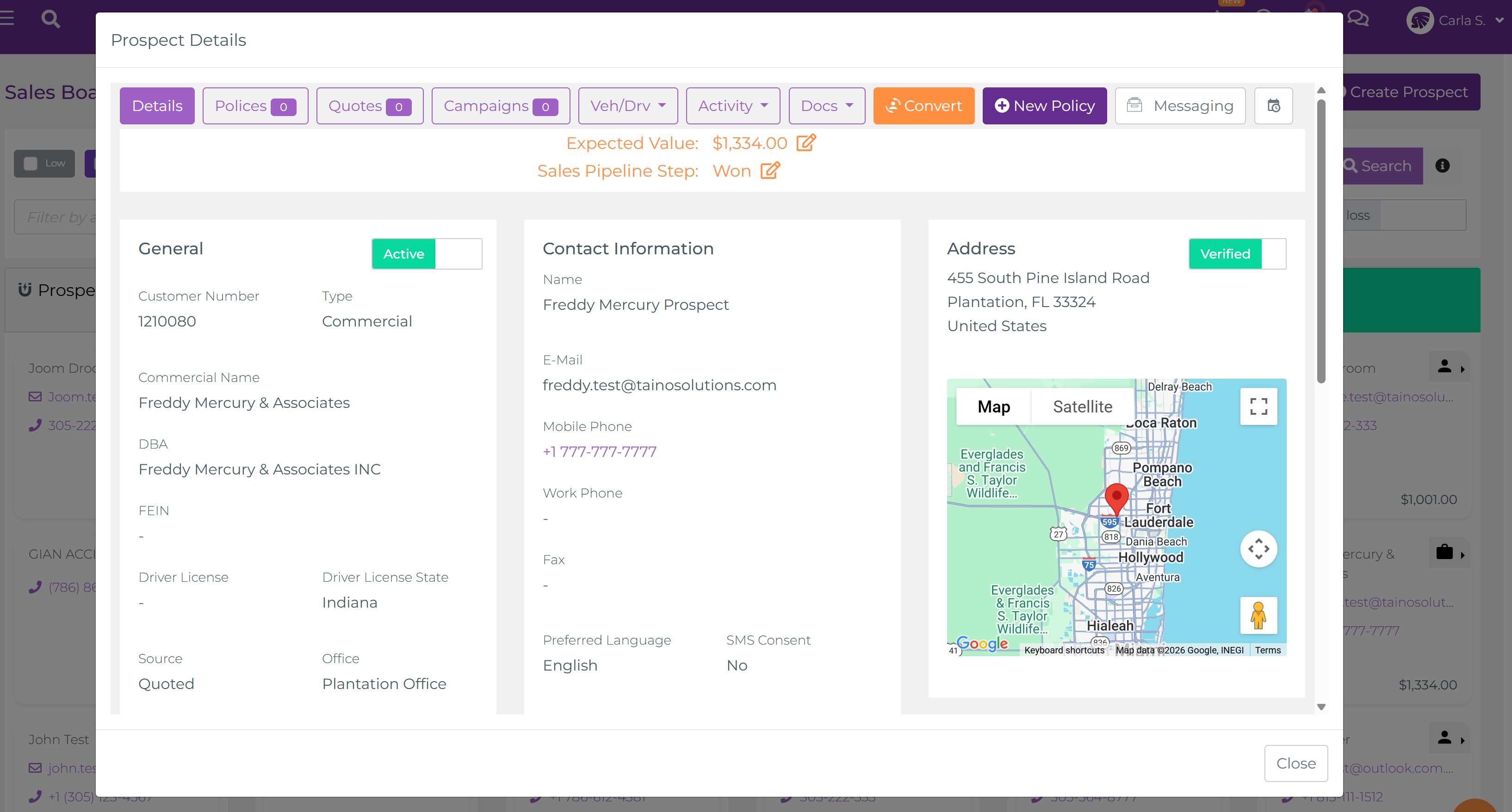The image size is (1512, 812).
Task: Open the calendar icon in the toolbar
Action: click(1273, 105)
